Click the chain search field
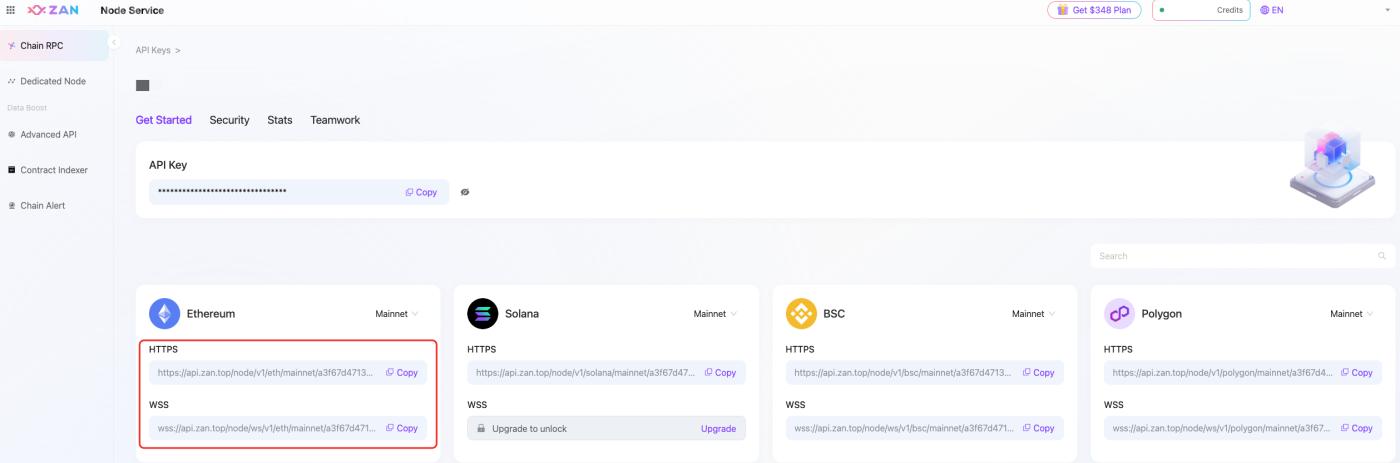 [x=1235, y=256]
